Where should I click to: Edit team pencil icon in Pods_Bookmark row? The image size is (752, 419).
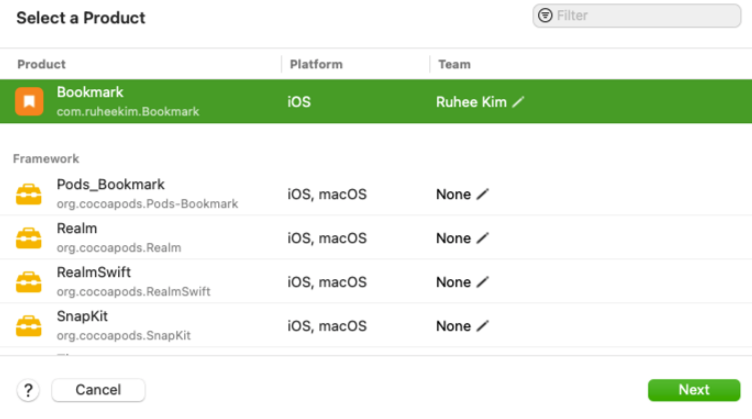482,194
